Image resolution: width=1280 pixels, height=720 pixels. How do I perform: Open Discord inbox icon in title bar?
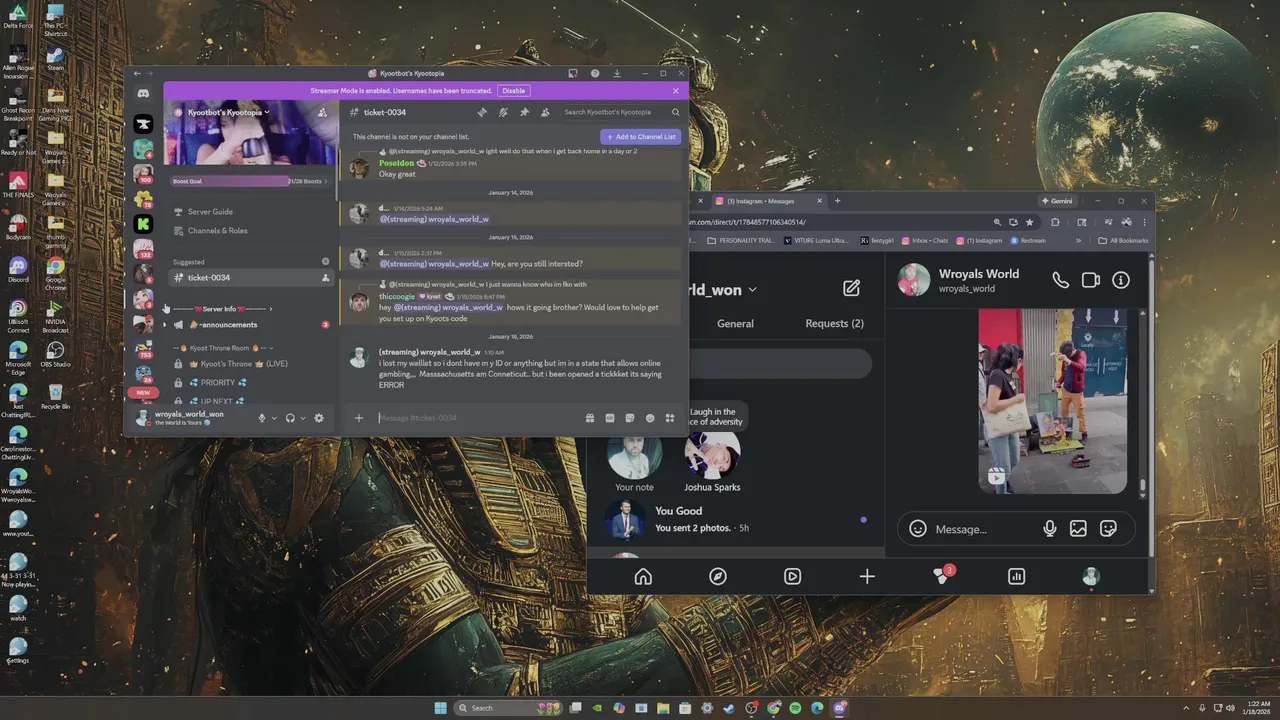(573, 73)
